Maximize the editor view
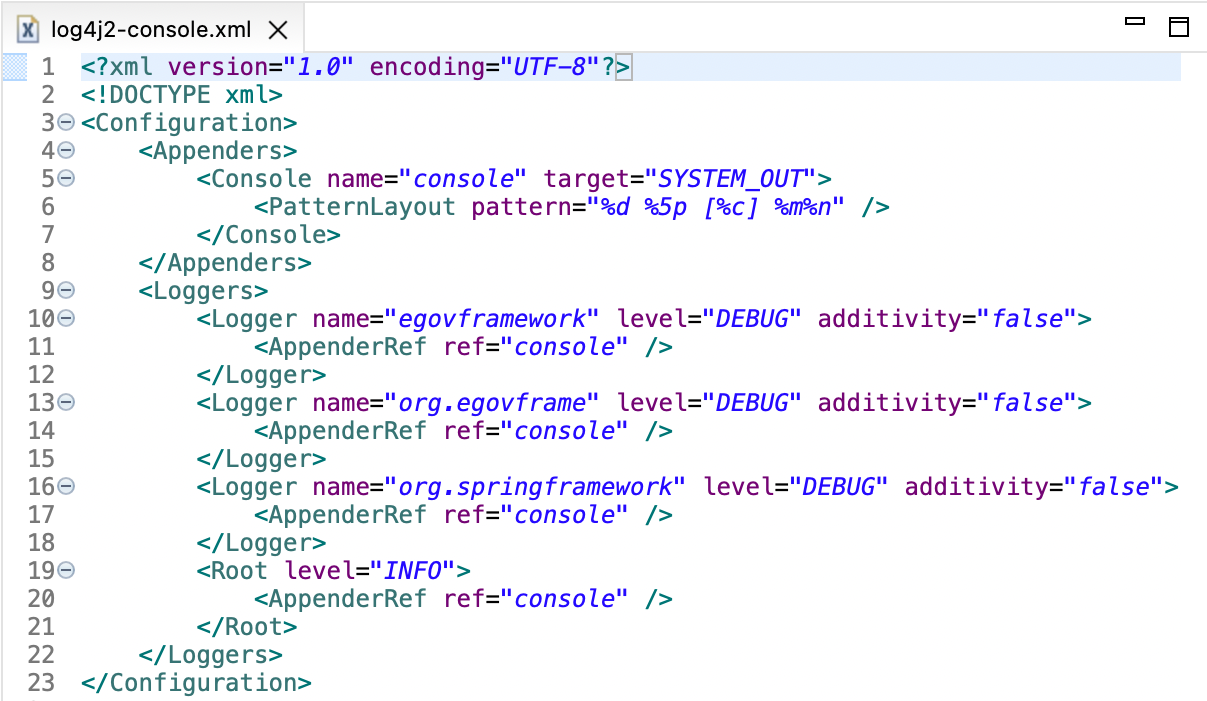The width and height of the screenshot is (1207, 701). tap(1179, 29)
